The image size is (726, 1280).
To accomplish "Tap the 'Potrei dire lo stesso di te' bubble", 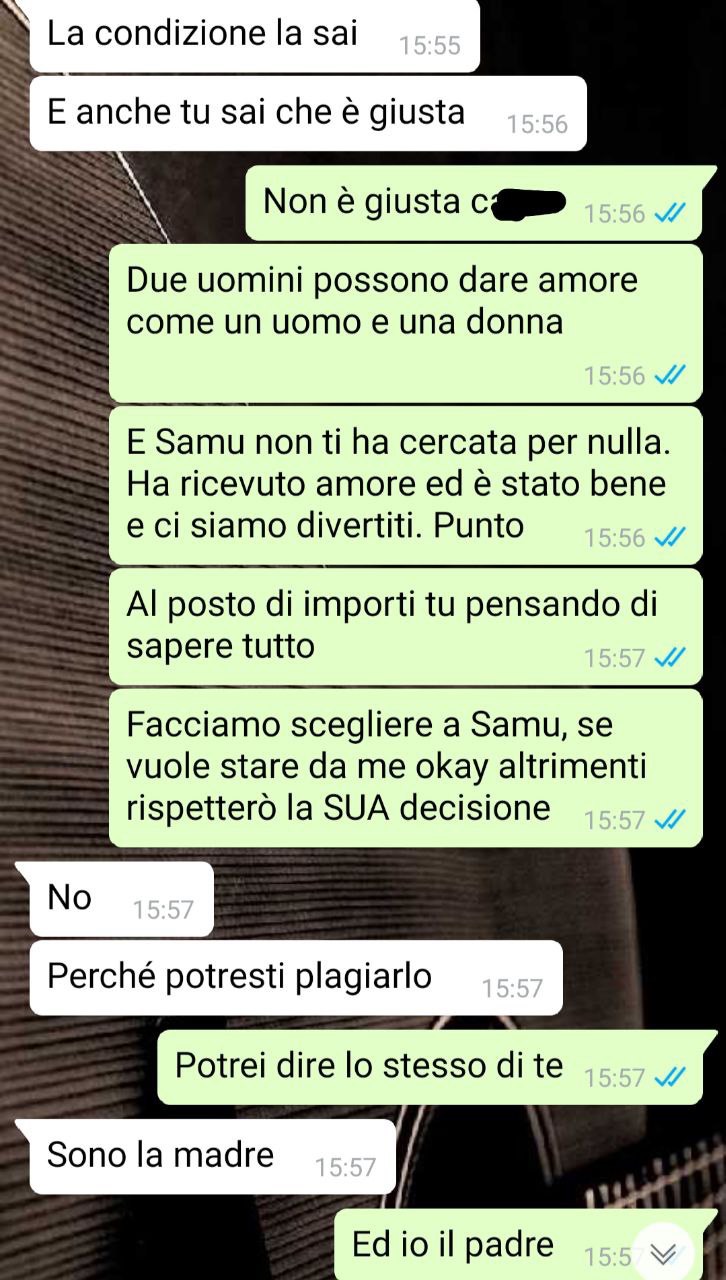I will tap(435, 1067).
